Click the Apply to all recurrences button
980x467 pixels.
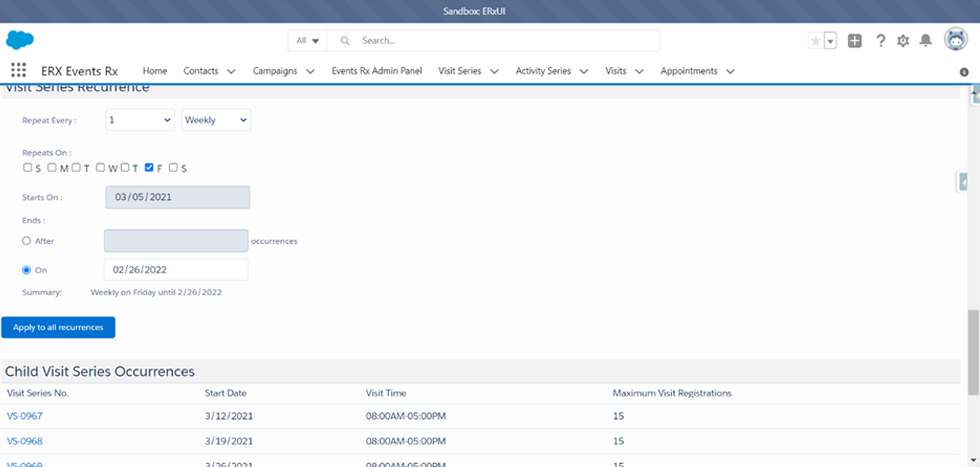58,327
